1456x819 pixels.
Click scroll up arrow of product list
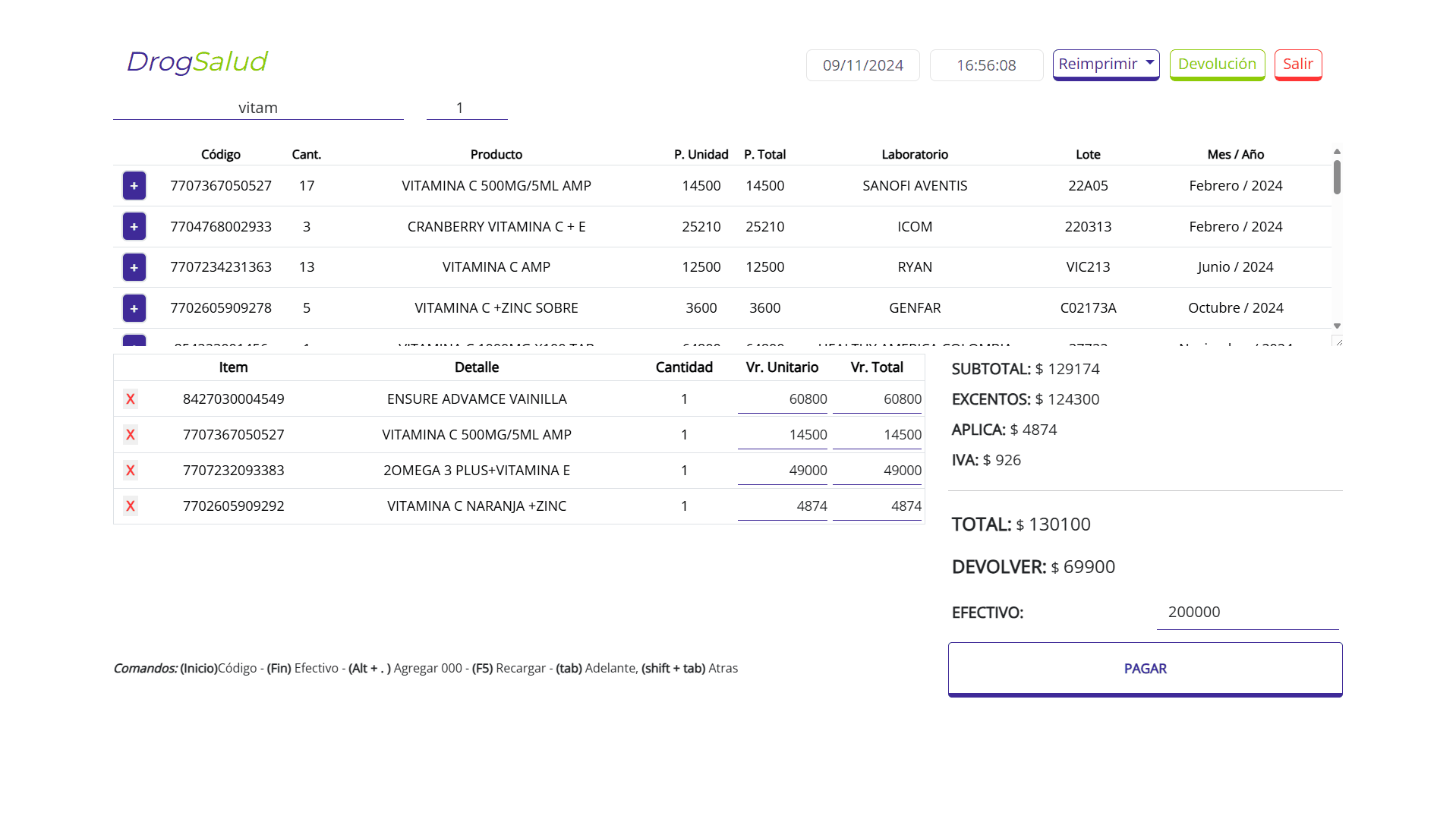[x=1337, y=152]
